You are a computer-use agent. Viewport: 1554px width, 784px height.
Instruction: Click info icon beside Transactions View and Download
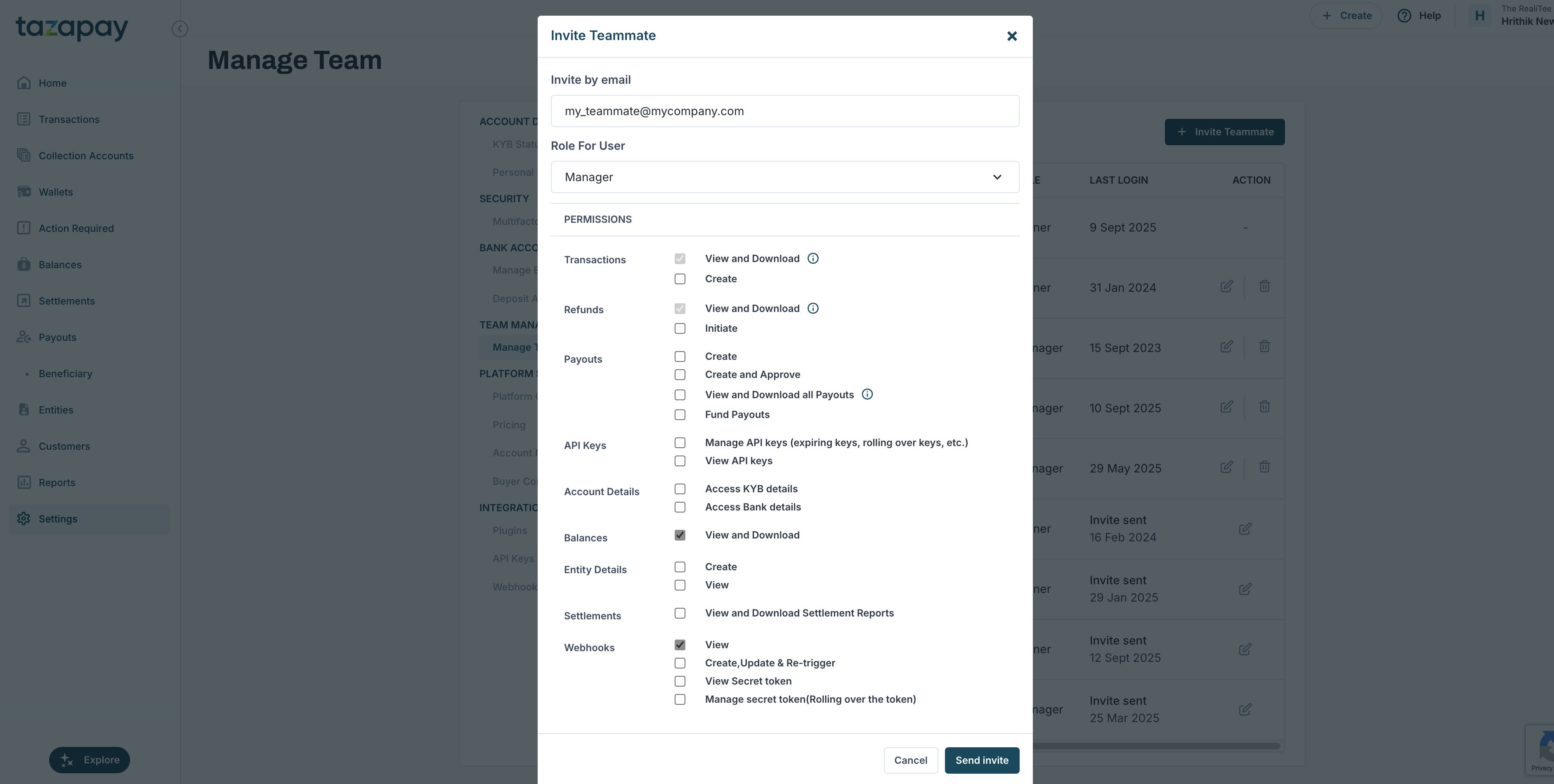(x=812, y=259)
